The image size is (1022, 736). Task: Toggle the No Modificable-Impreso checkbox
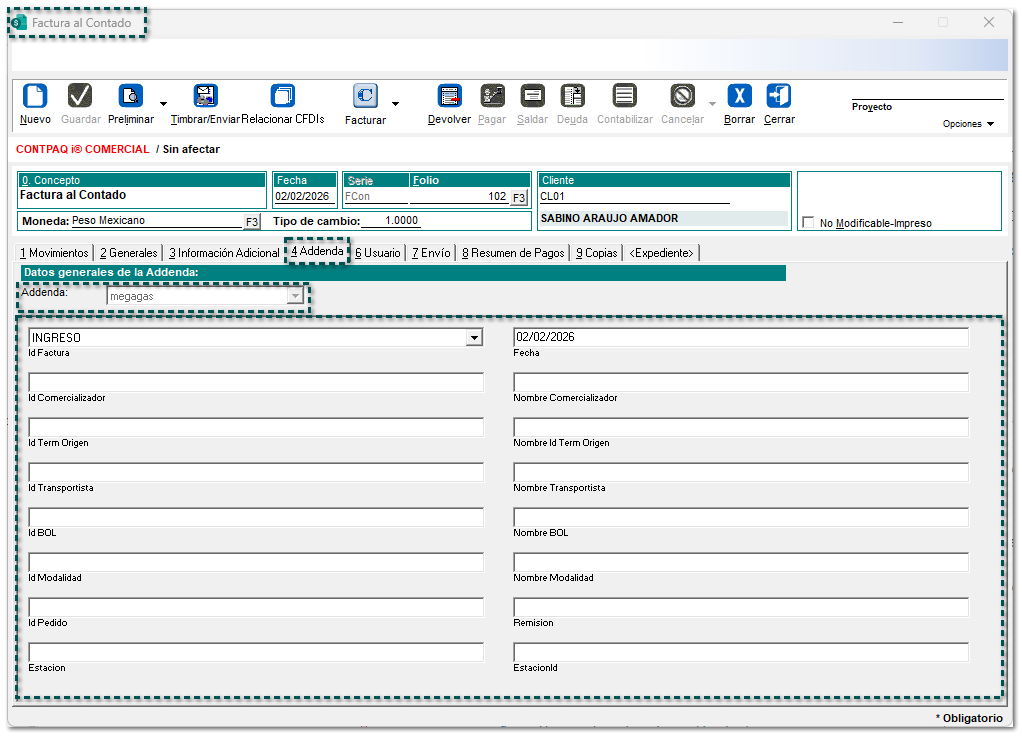808,223
